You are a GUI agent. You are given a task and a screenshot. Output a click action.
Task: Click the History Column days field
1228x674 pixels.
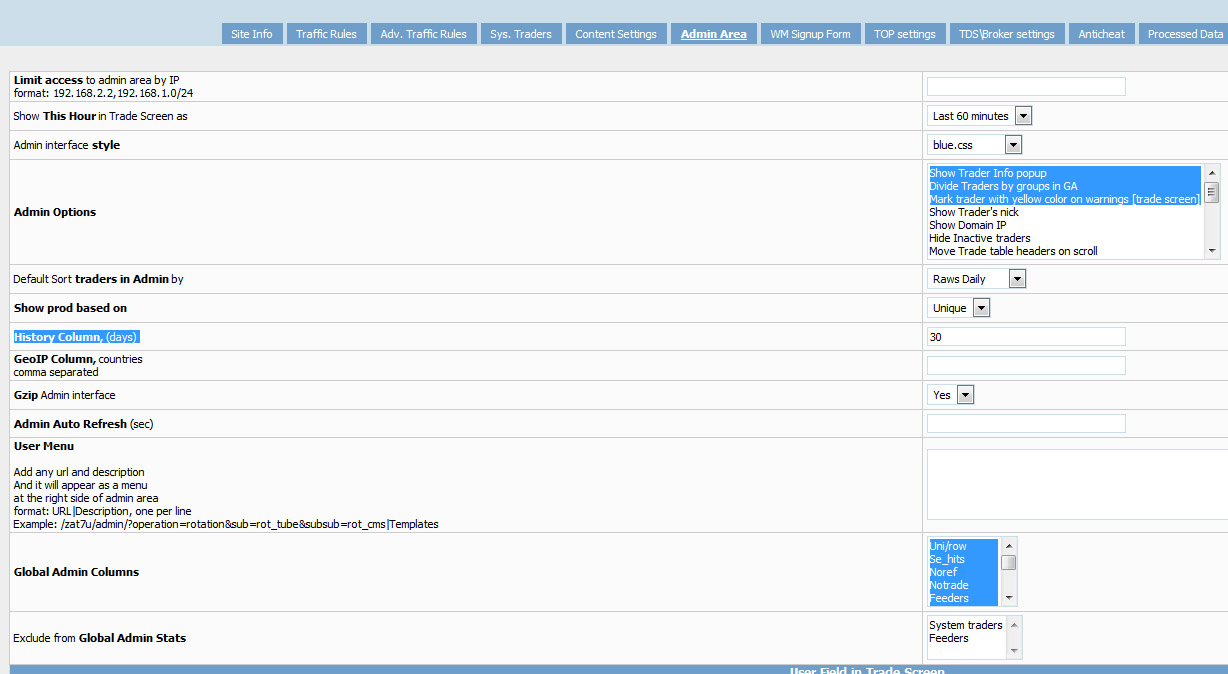1026,337
